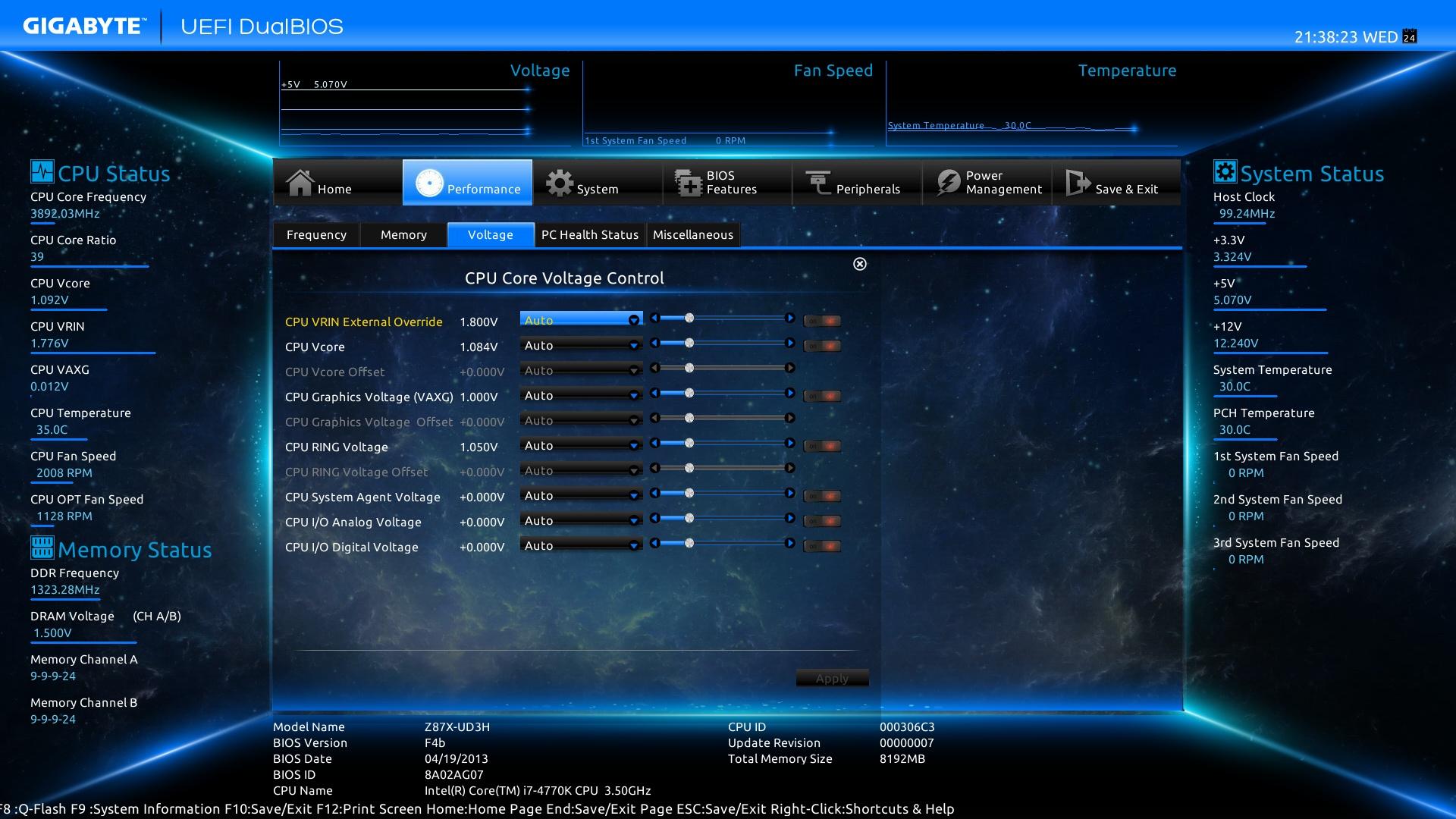The image size is (1456, 819).
Task: Open CPU Graphics Voltage Offset dropdown
Action: (581, 420)
